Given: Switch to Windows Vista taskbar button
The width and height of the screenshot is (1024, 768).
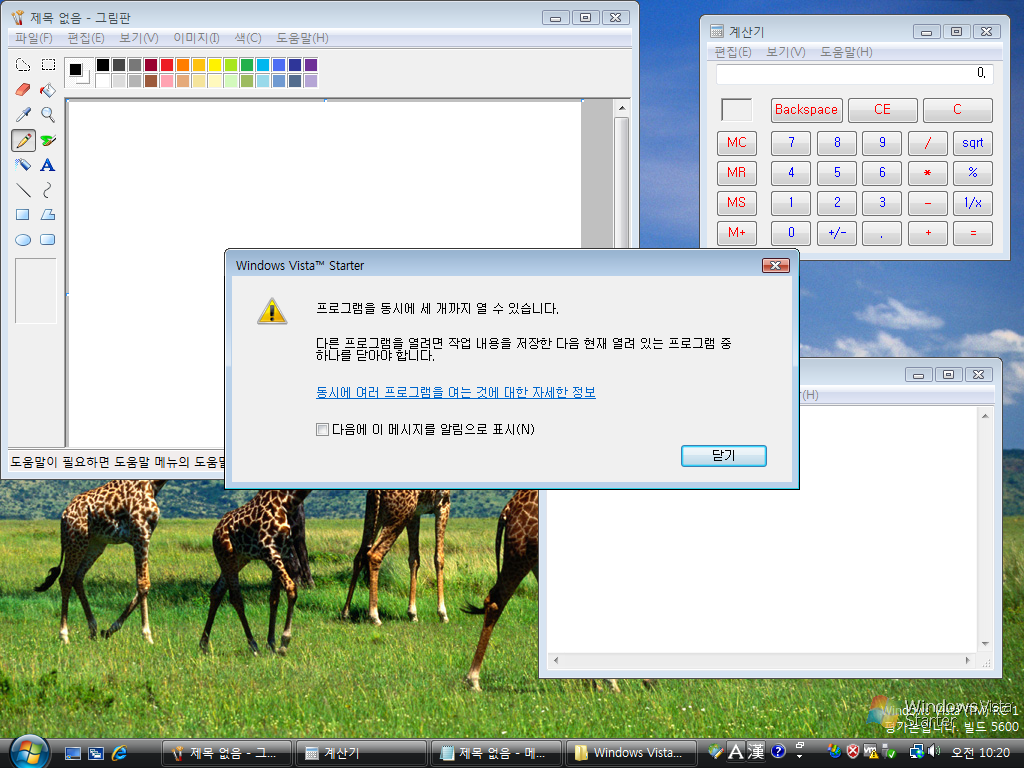Looking at the screenshot, I should [x=631, y=753].
